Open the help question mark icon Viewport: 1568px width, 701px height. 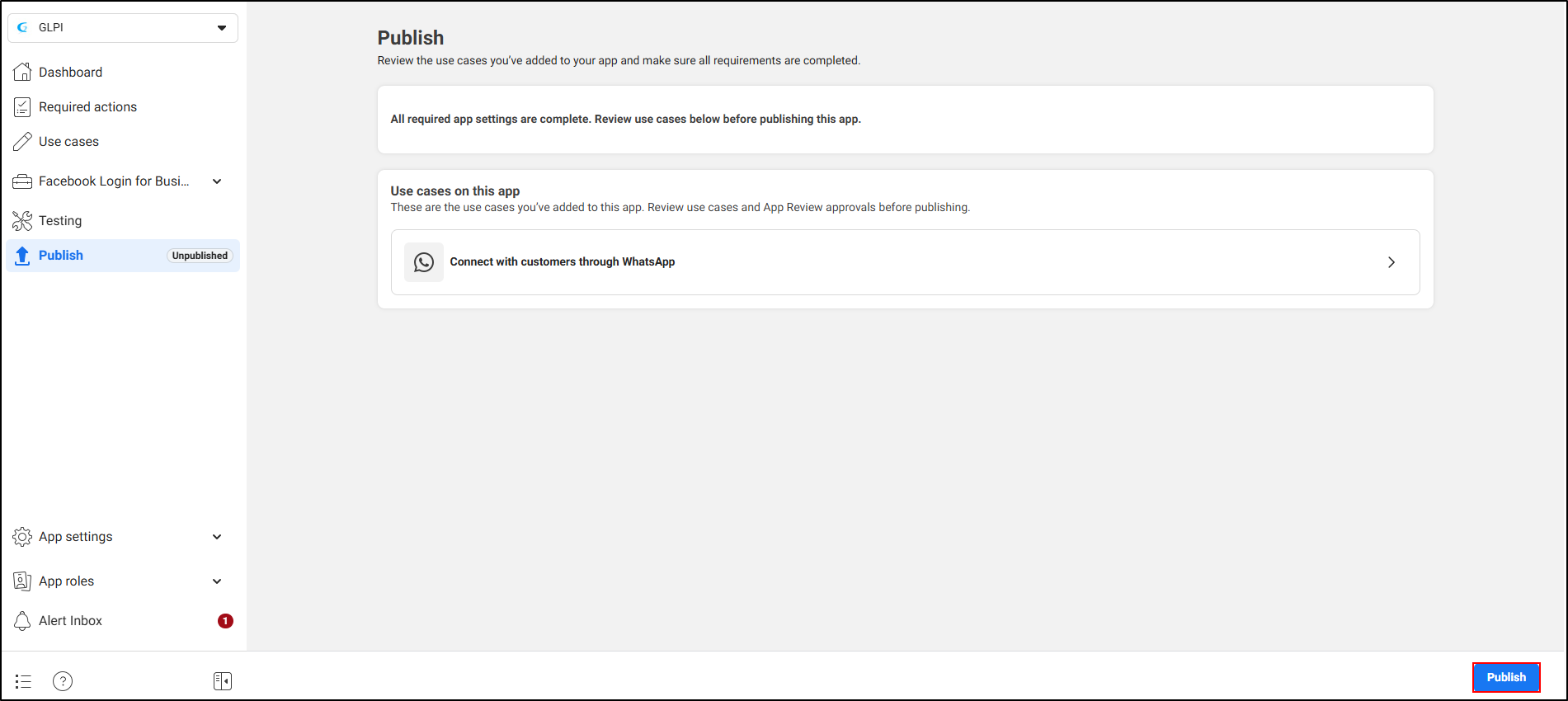coord(63,681)
